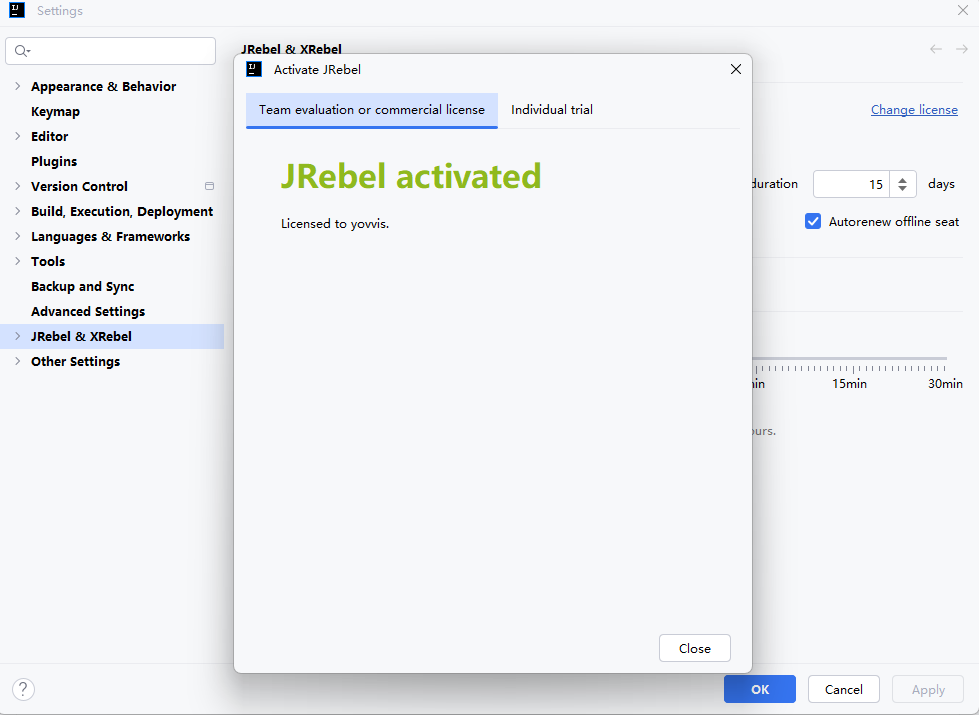The height and width of the screenshot is (715, 979).
Task: Confirm settings with the OK button
Action: (760, 689)
